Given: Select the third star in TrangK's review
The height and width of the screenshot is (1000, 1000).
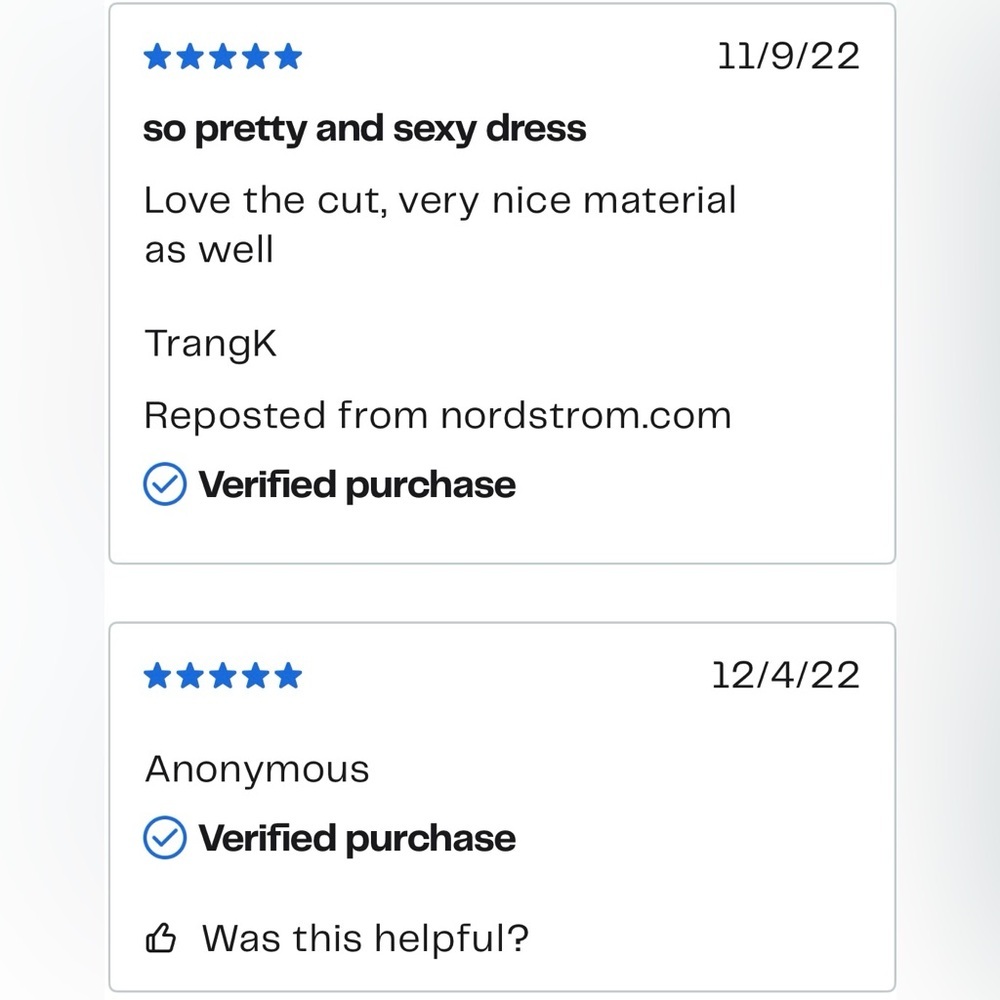Looking at the screenshot, I should [x=223, y=57].
